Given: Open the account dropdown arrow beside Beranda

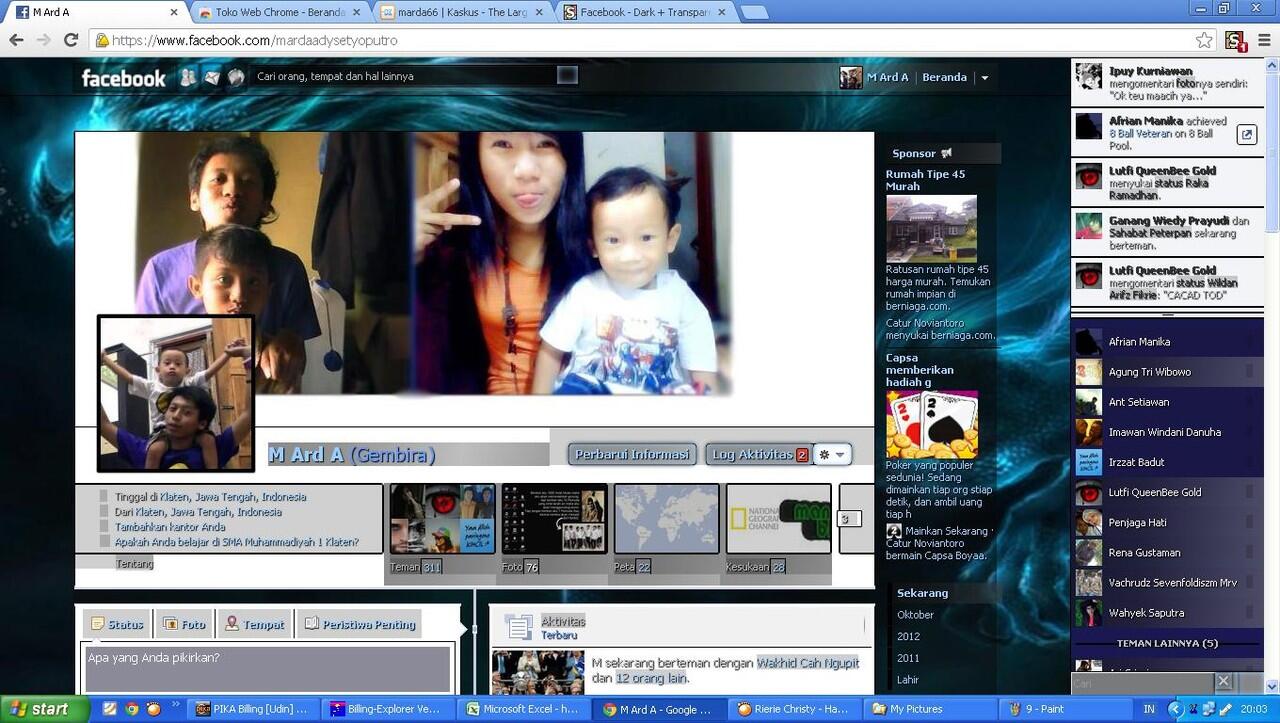Looking at the screenshot, I should coord(984,78).
